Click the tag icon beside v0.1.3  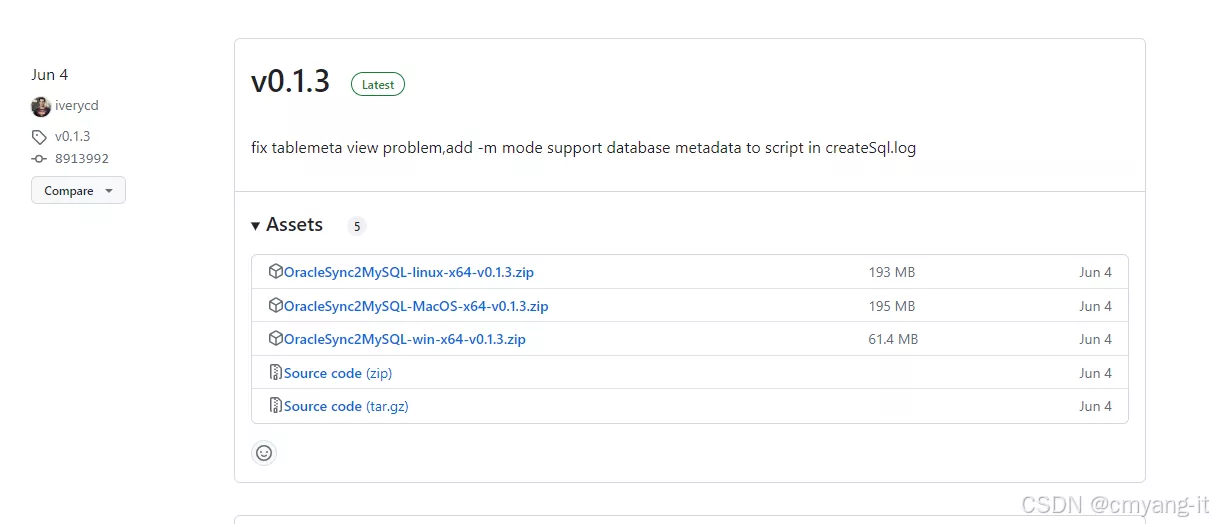point(39,137)
